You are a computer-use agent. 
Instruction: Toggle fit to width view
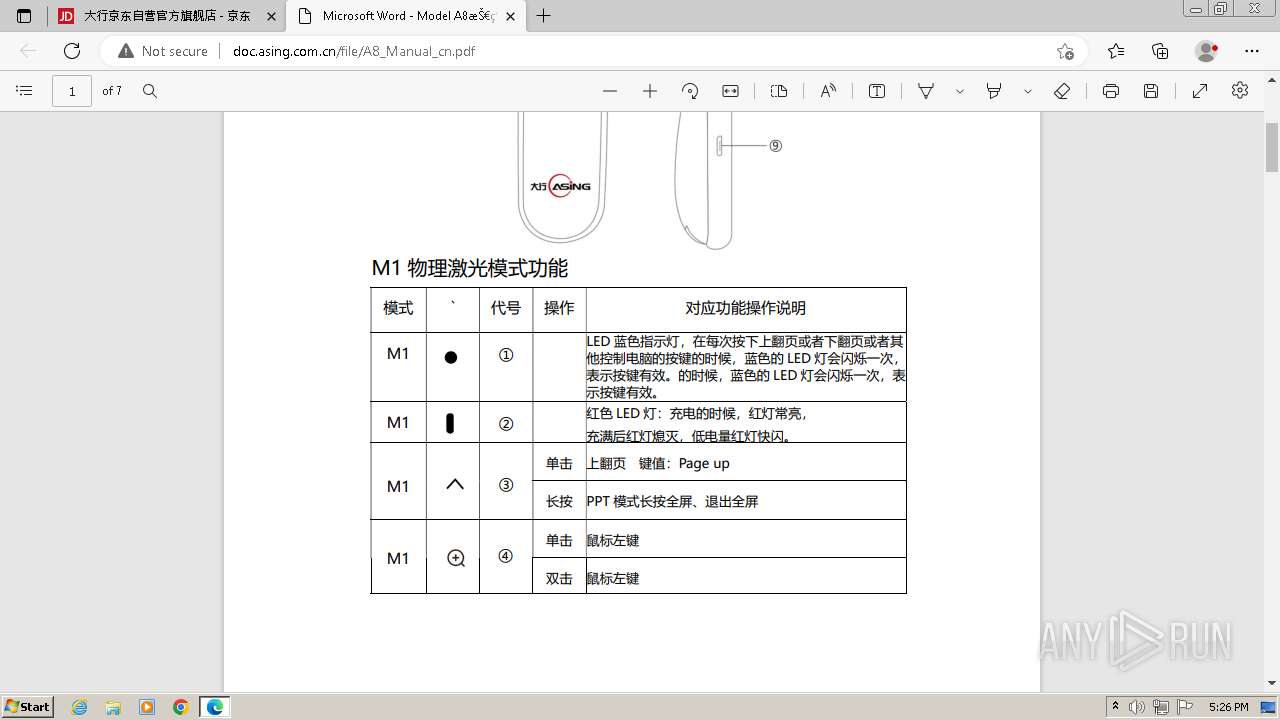(731, 91)
